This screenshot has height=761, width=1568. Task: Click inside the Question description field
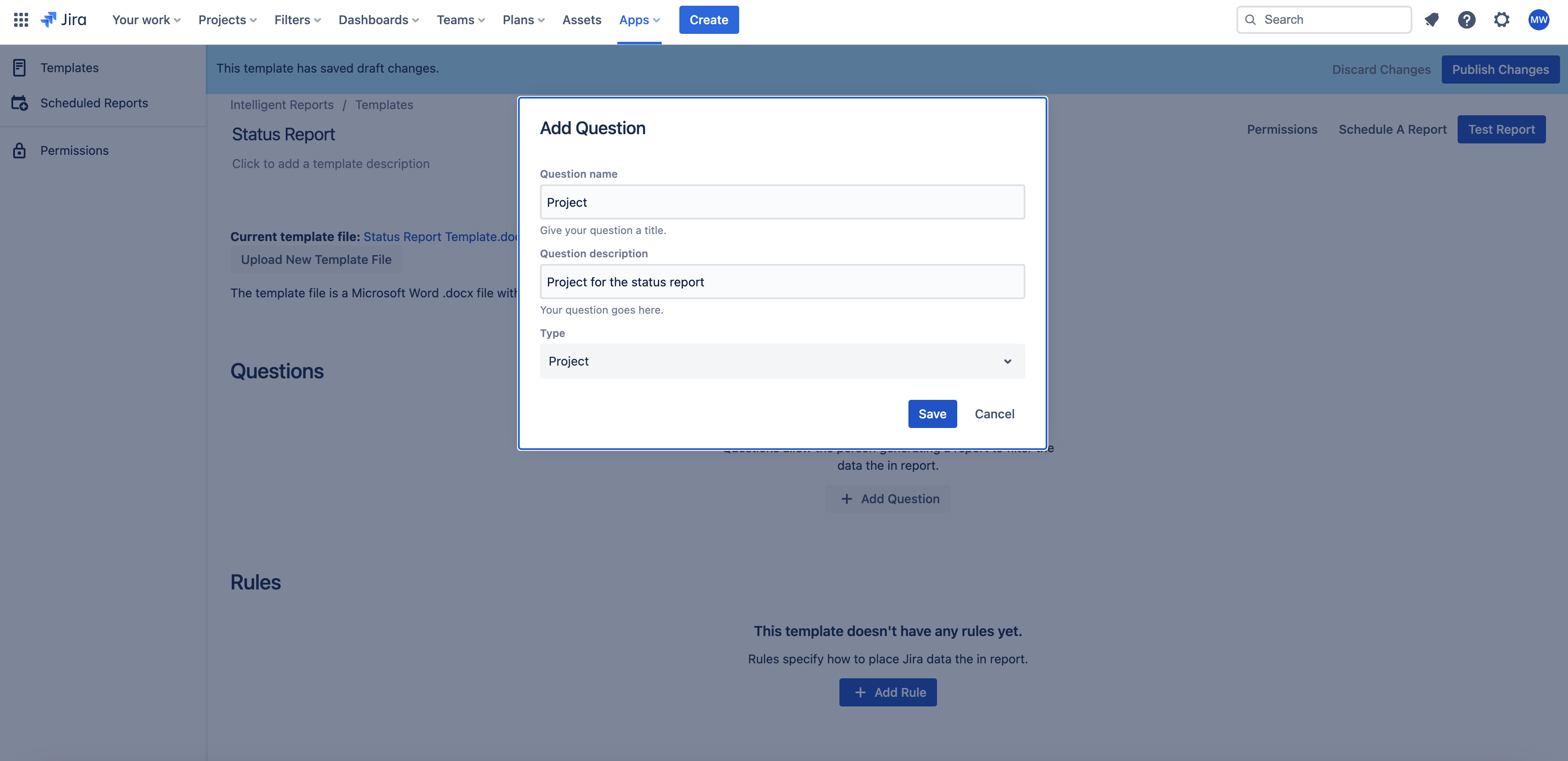[781, 281]
